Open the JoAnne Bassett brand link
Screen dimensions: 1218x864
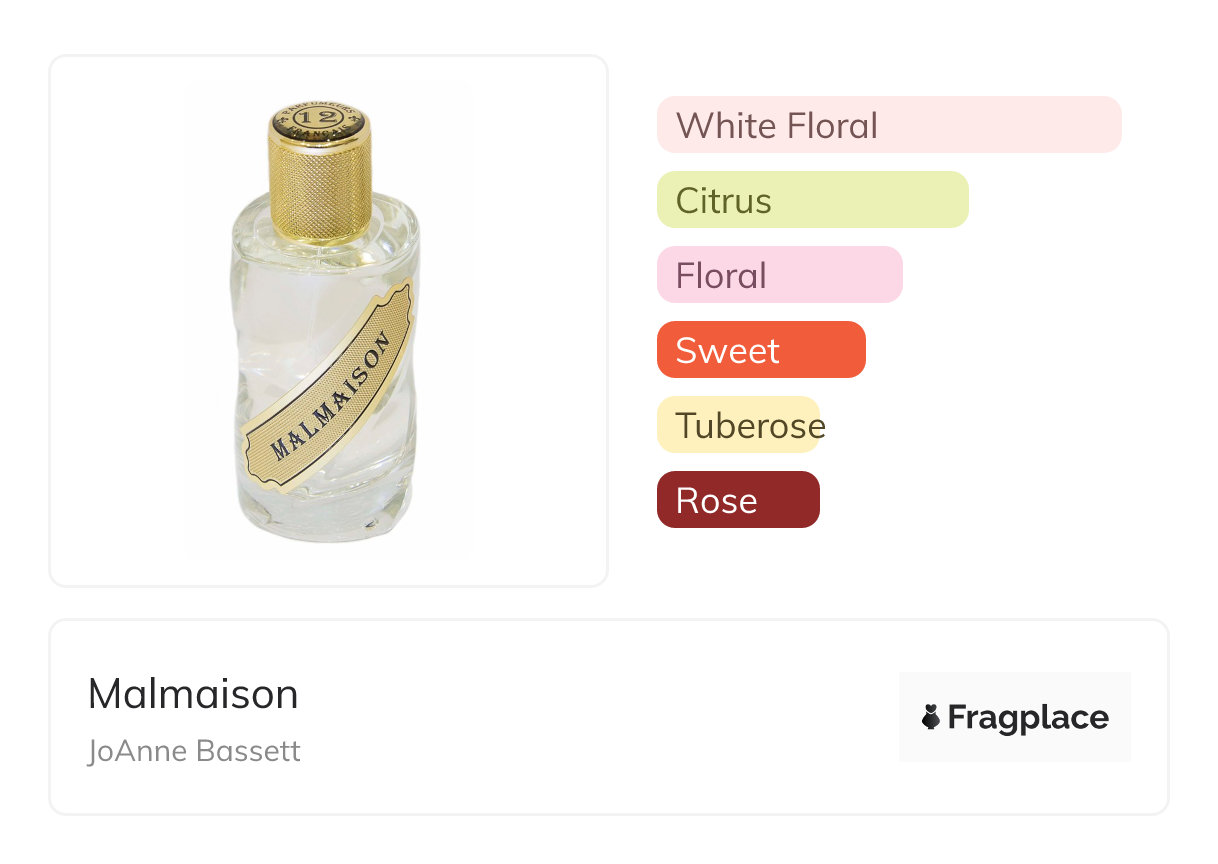click(194, 751)
